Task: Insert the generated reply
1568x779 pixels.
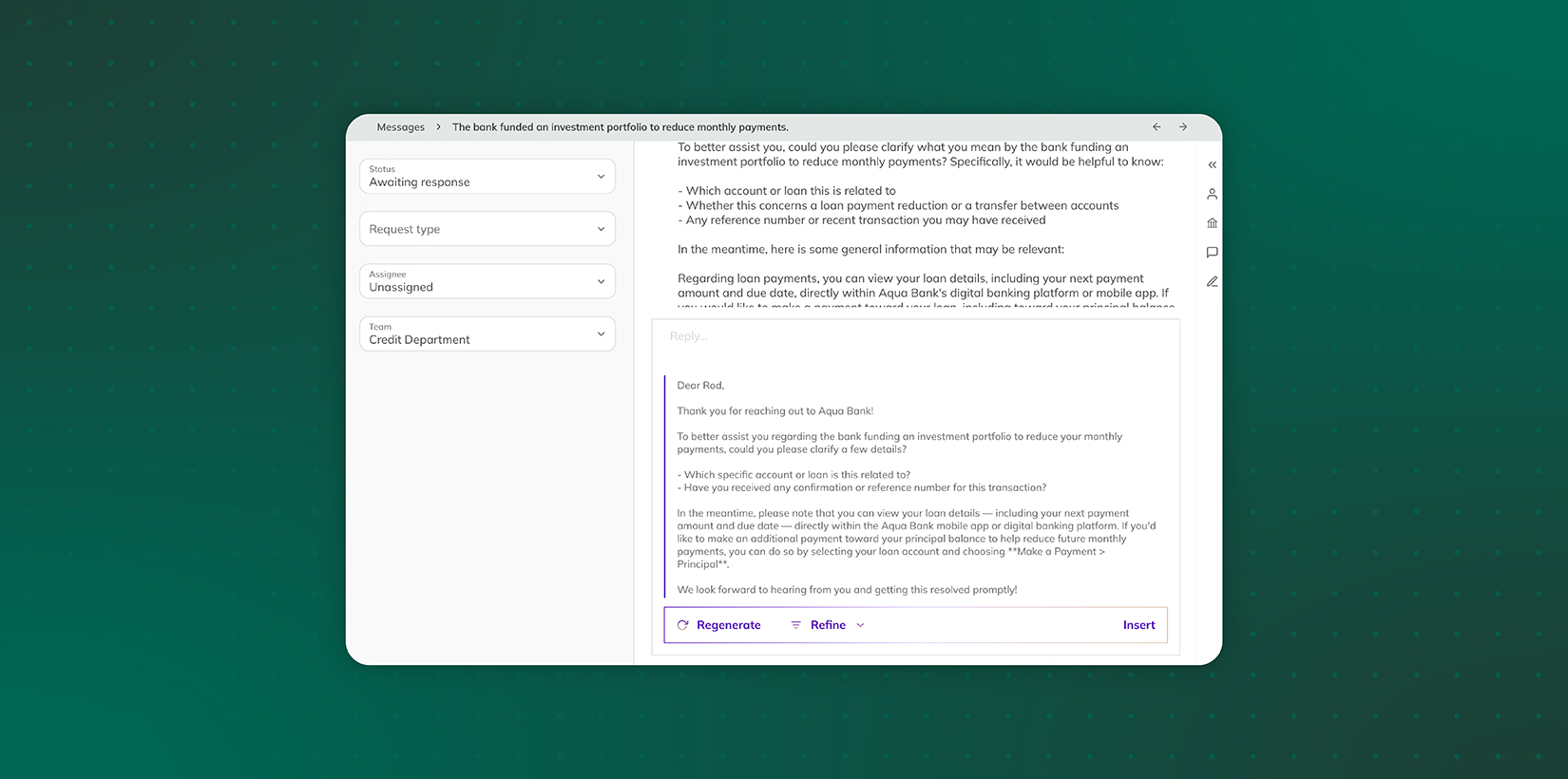Action: click(1138, 625)
